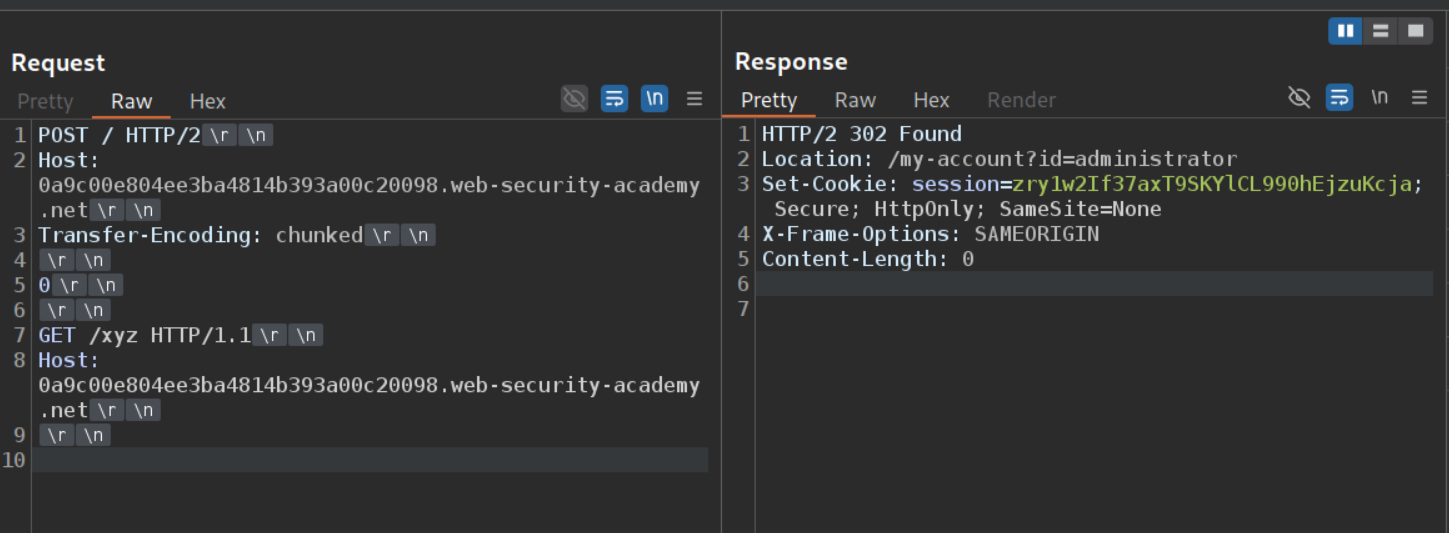This screenshot has width=1449, height=533.
Task: Select the Request Pretty tab
Action: tap(45, 101)
